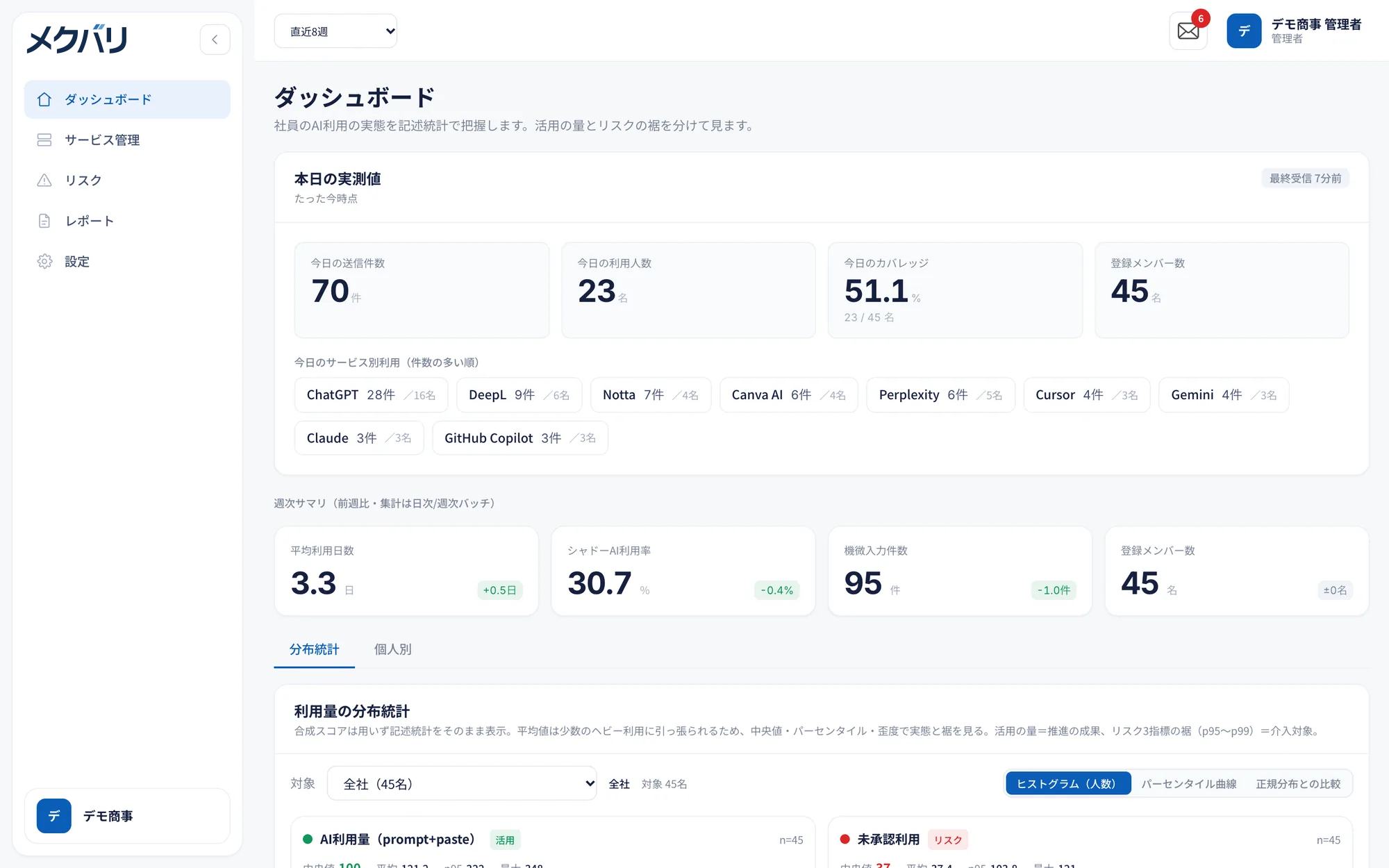1389x868 pixels.
Task: Select the ヒストグラム（人数）view
Action: [x=1067, y=783]
